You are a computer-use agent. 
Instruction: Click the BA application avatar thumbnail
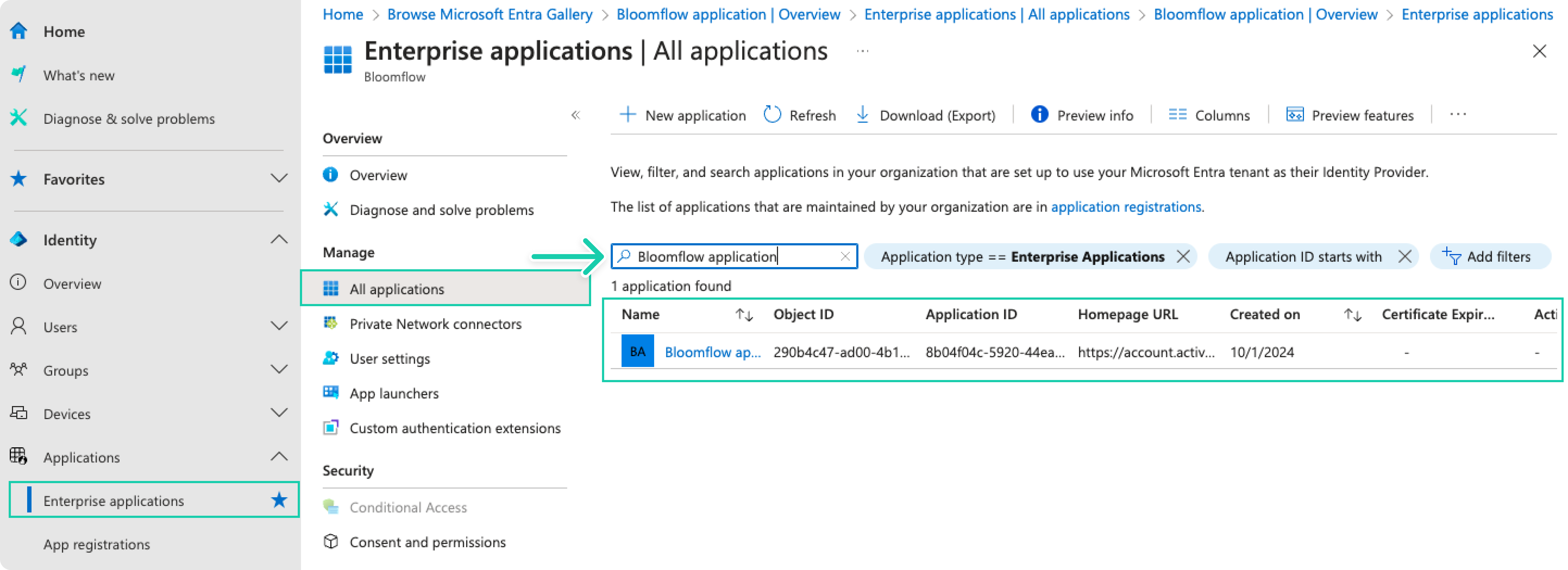click(637, 351)
